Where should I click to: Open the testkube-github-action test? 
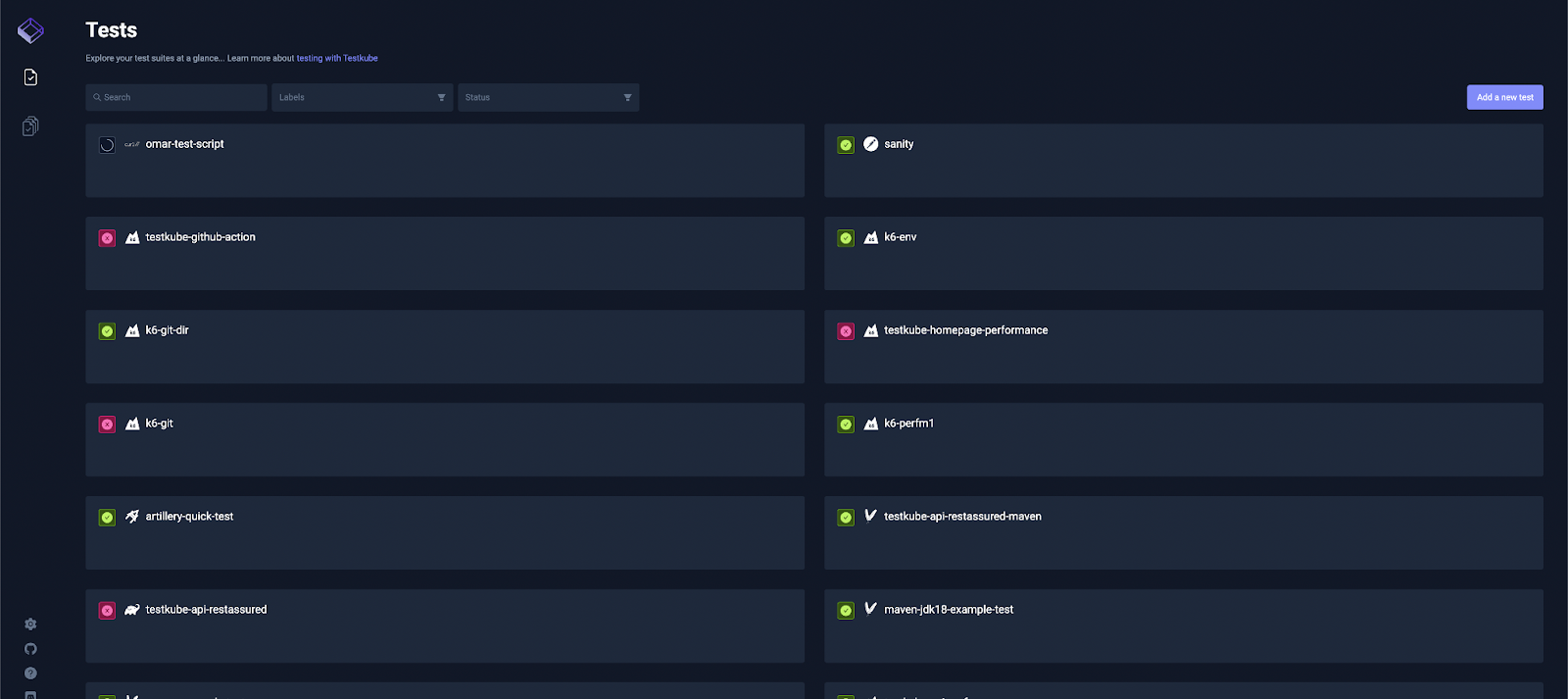pos(445,253)
